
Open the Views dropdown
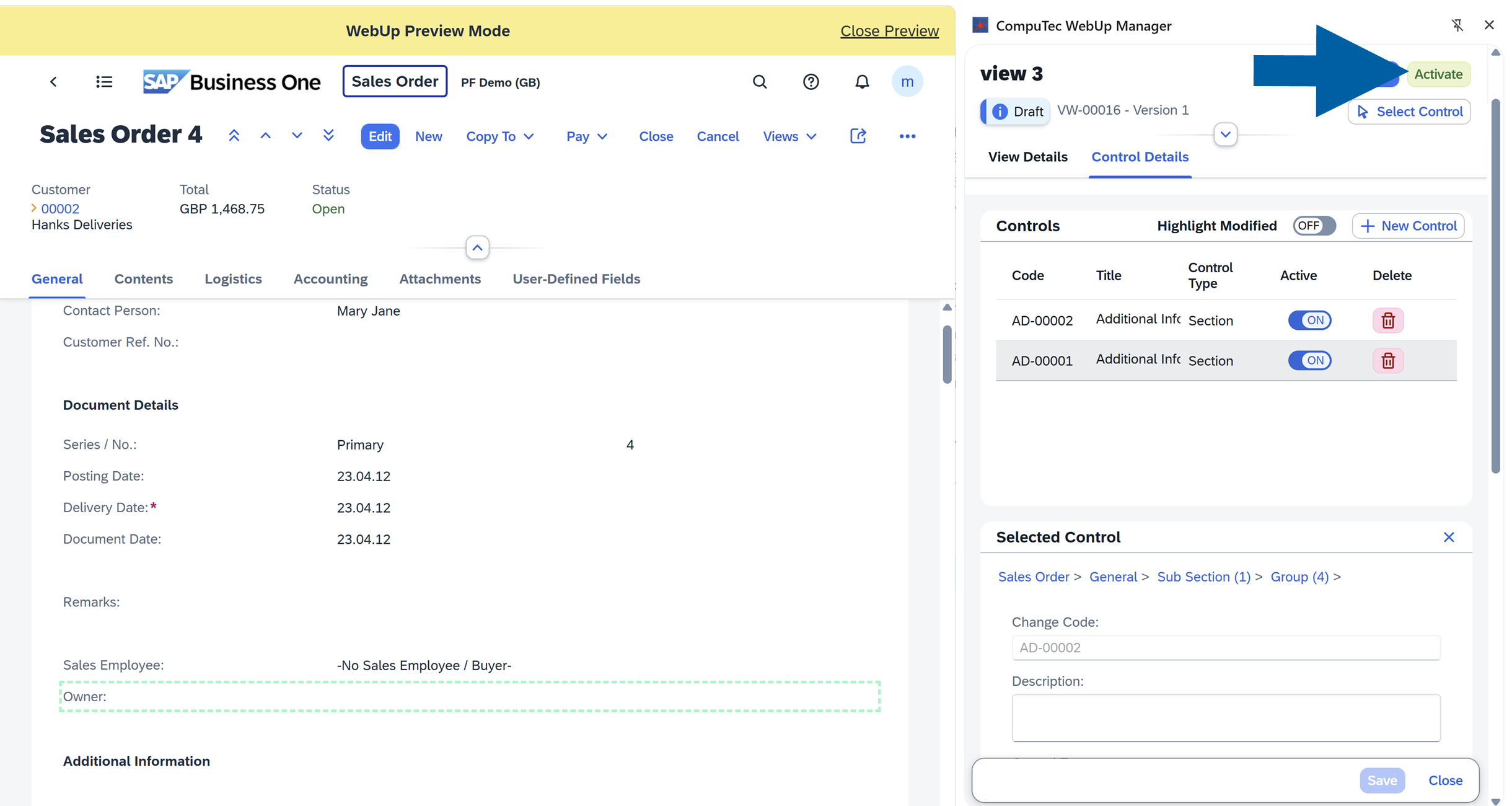coord(789,136)
